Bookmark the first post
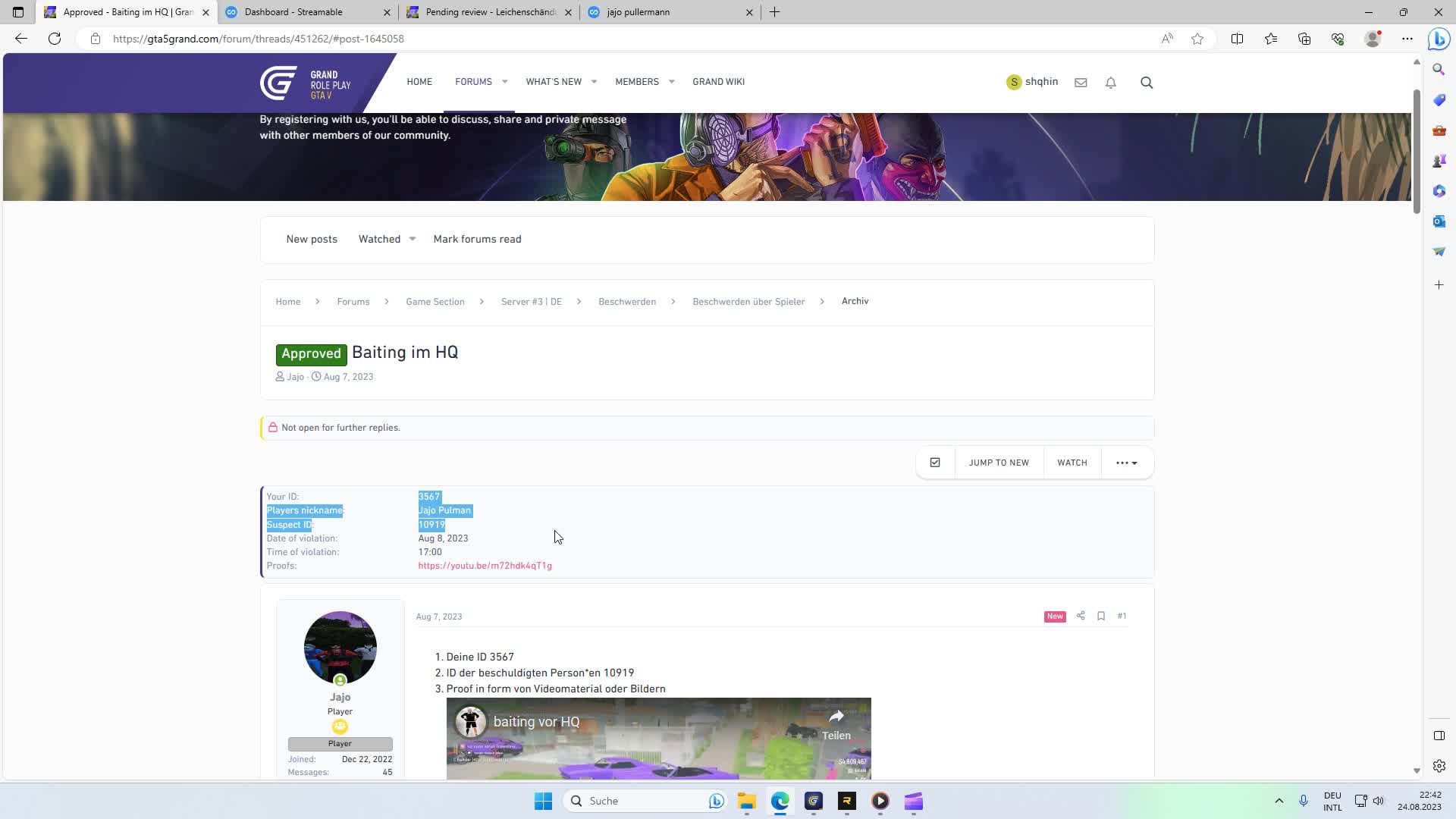Image resolution: width=1456 pixels, height=819 pixels. [x=1101, y=616]
